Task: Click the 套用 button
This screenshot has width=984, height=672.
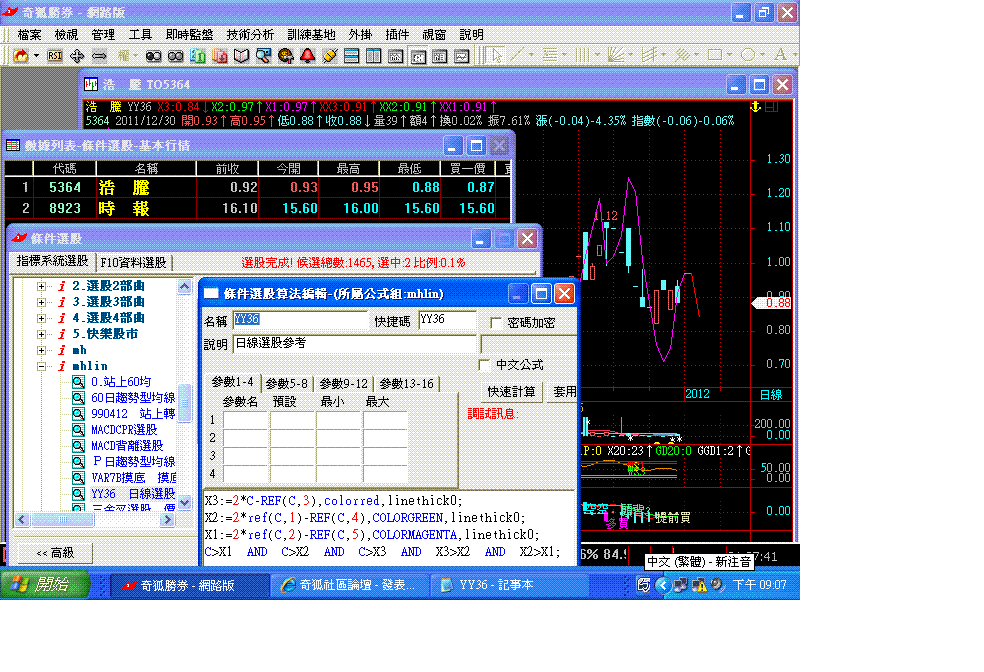Action: 564,392
